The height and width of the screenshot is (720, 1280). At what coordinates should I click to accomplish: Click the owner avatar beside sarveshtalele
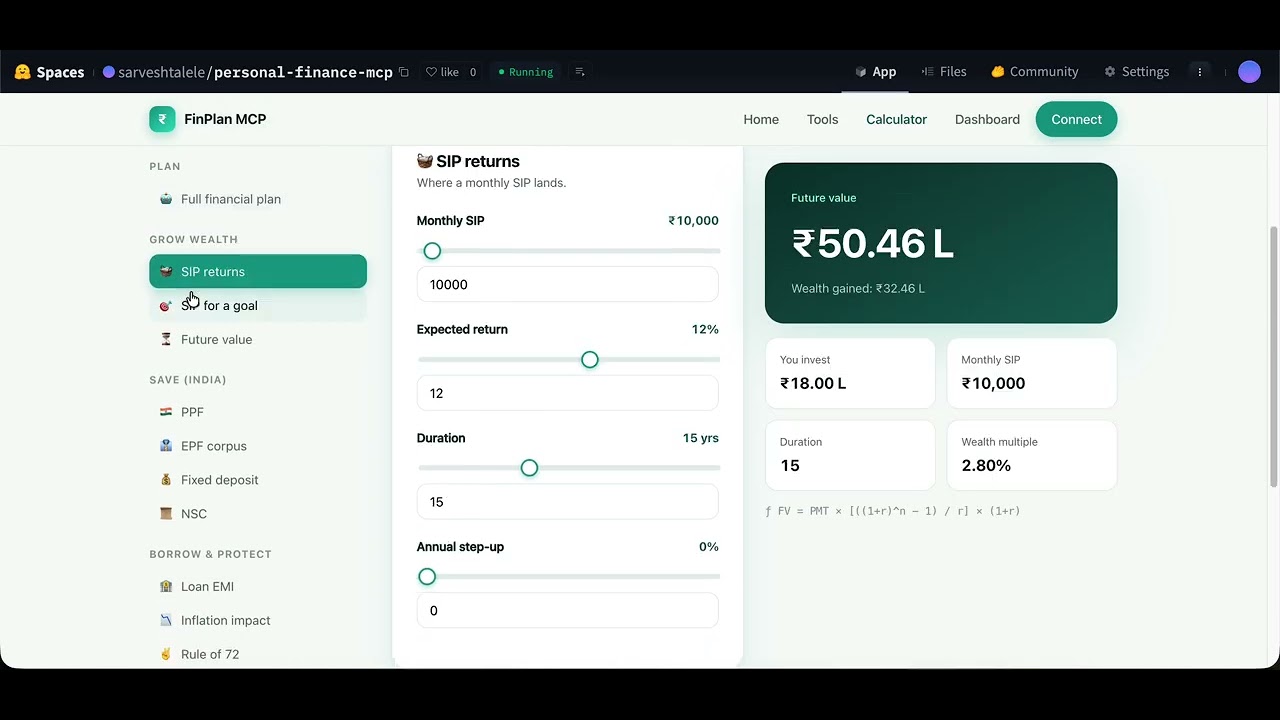(x=109, y=72)
